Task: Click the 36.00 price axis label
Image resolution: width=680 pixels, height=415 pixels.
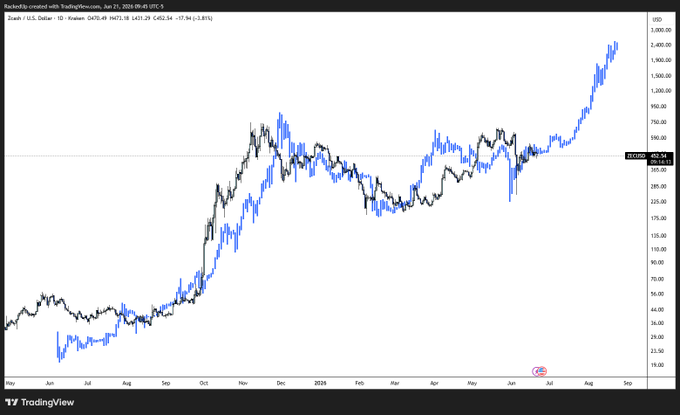Action: 657,323
